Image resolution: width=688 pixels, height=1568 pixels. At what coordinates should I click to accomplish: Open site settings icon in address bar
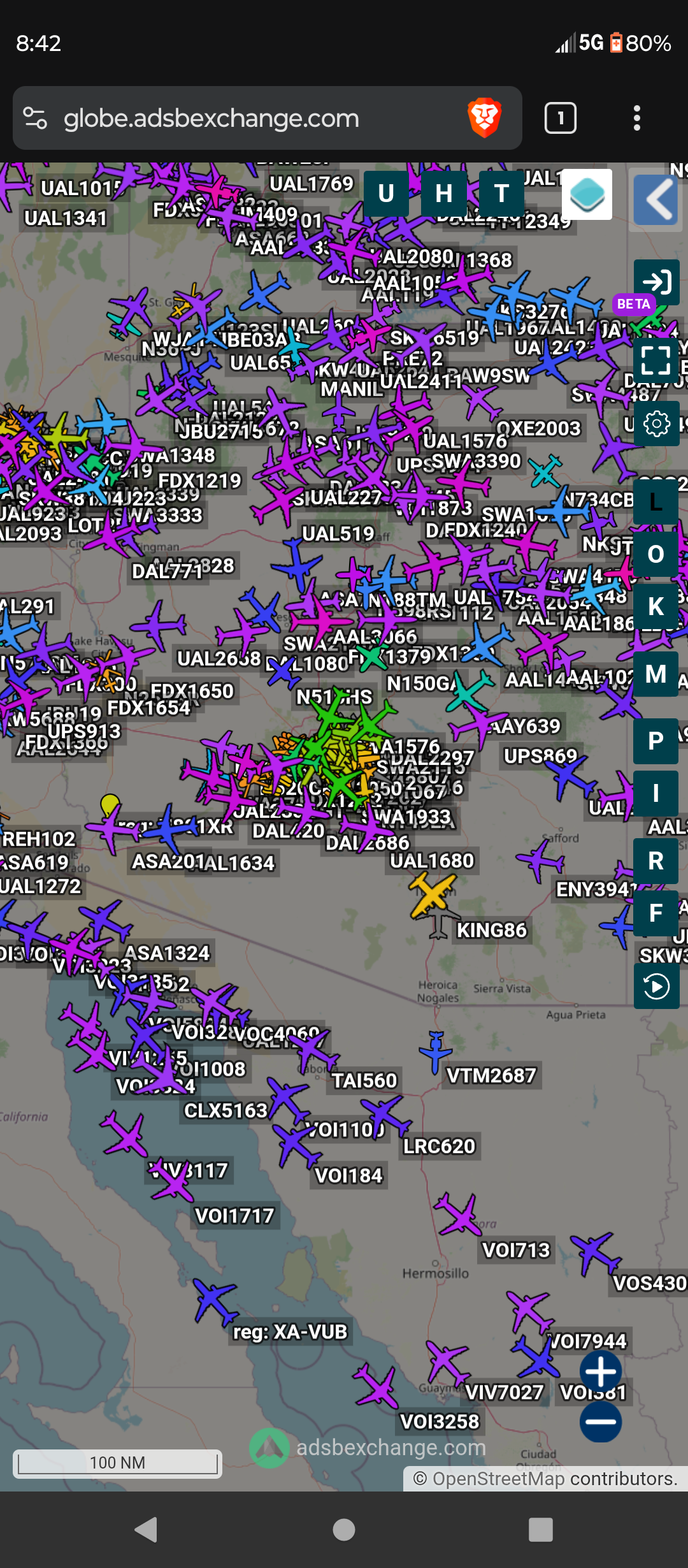pyautogui.click(x=35, y=118)
